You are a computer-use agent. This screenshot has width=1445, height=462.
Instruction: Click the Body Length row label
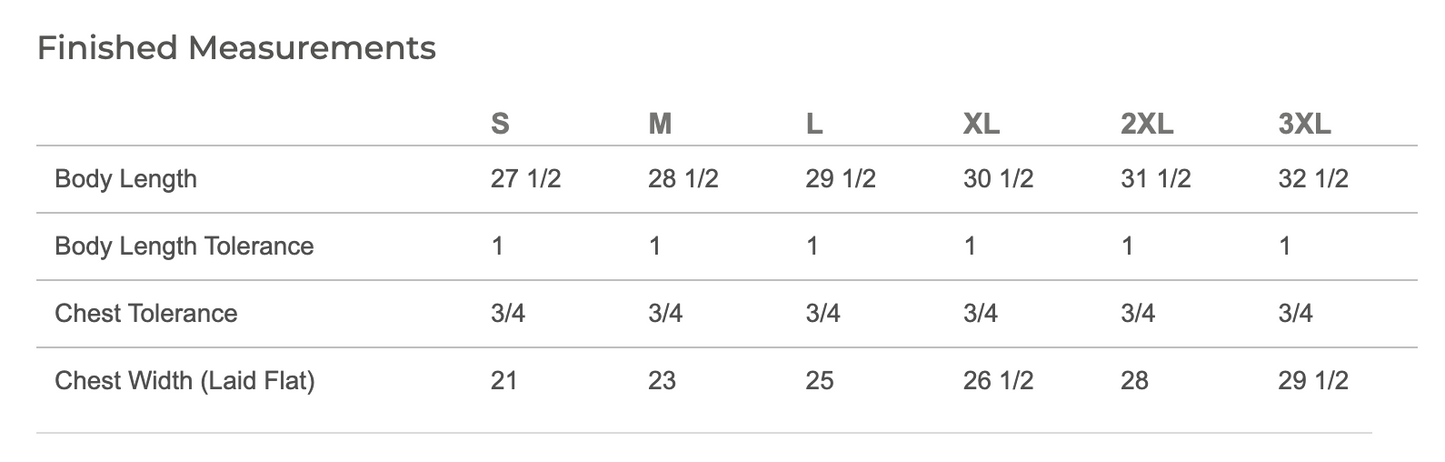[126, 180]
